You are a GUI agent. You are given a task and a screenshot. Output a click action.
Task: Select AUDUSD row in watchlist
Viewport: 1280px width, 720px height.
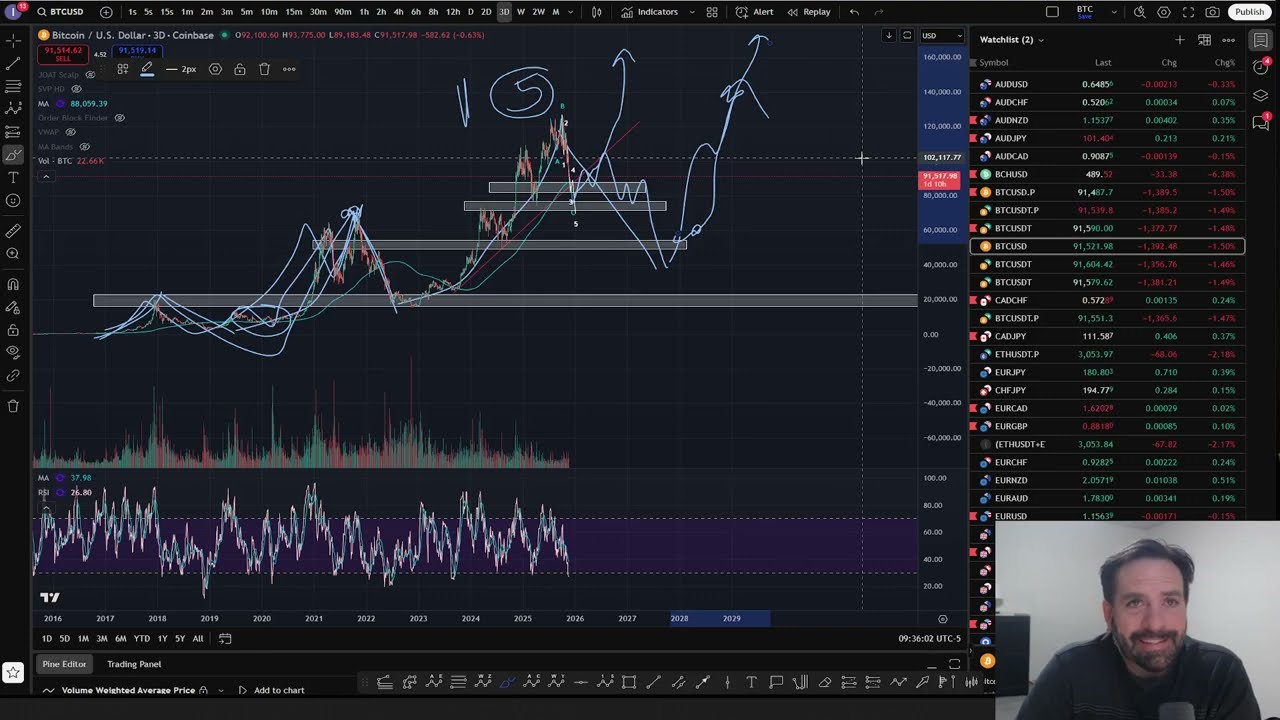1108,84
